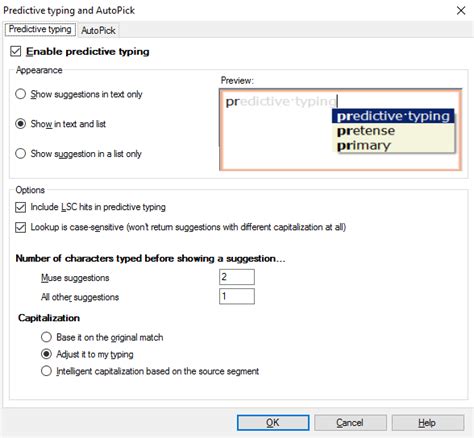Click the OK button
The height and width of the screenshot is (438, 474).
[273, 423]
